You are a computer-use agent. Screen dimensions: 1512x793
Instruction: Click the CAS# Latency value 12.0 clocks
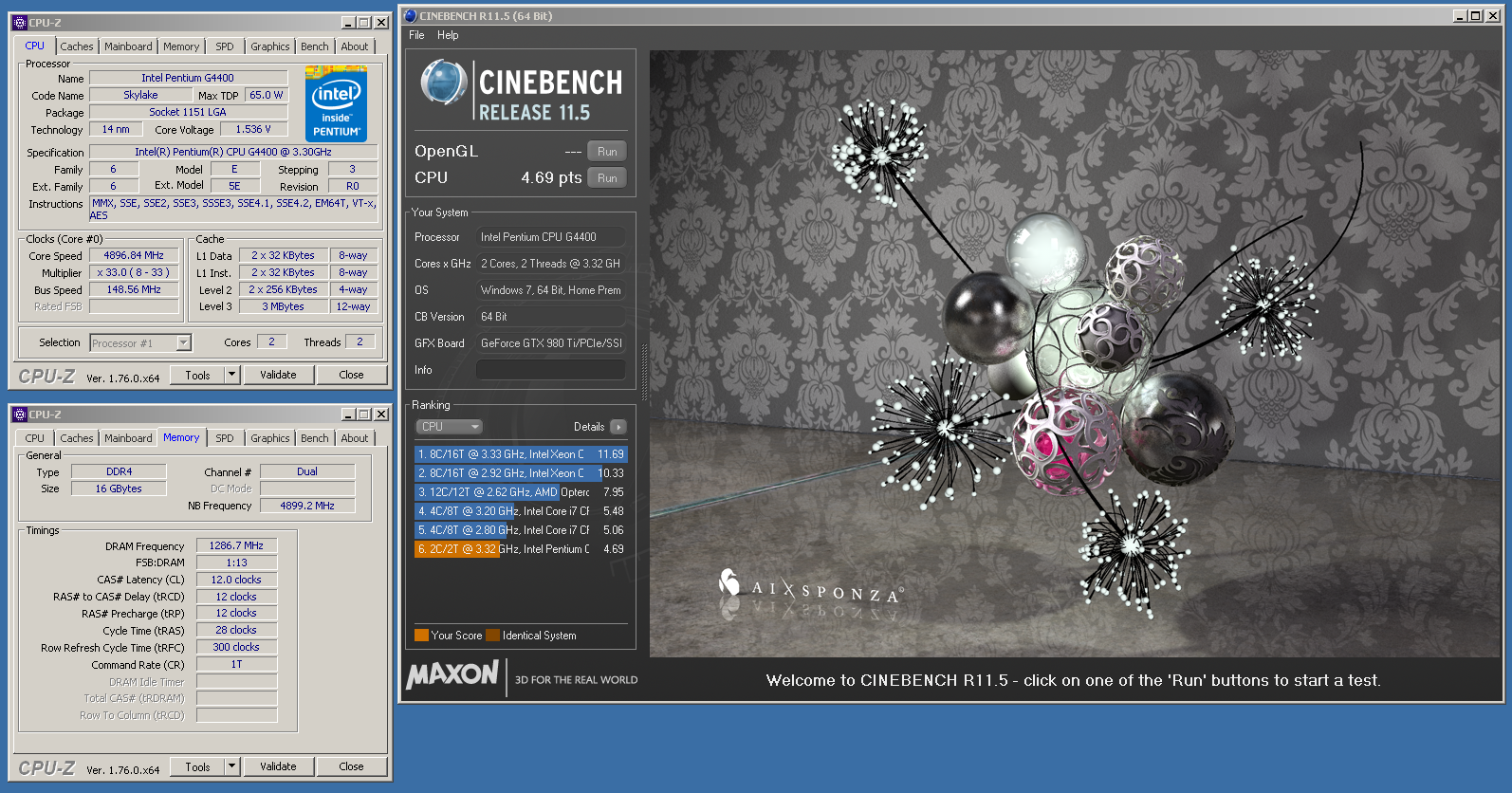pos(236,580)
